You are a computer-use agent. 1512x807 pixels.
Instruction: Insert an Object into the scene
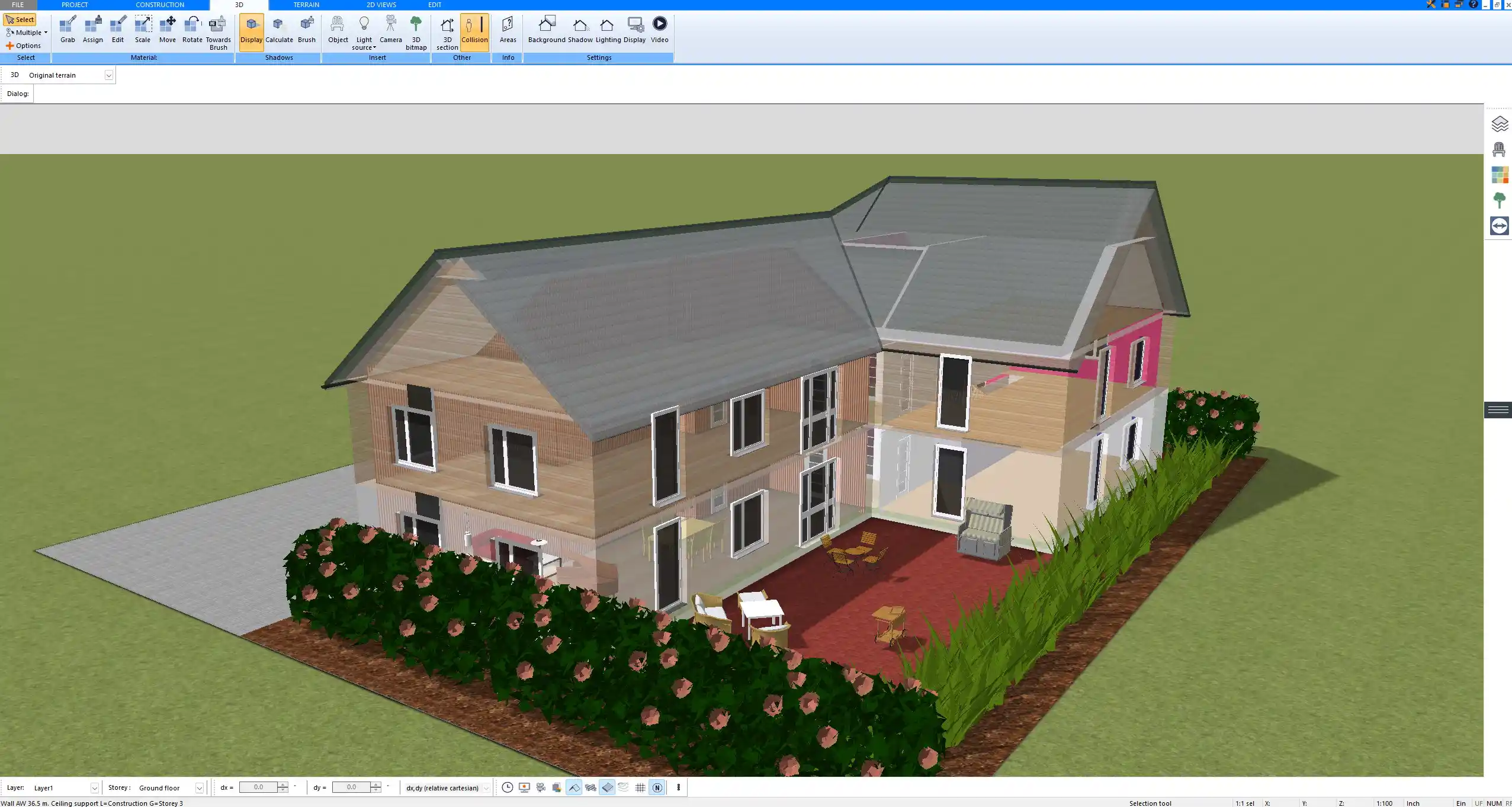(x=338, y=30)
